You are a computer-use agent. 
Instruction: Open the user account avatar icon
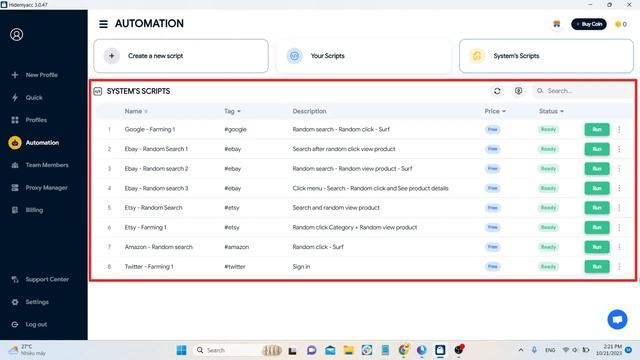(17, 35)
